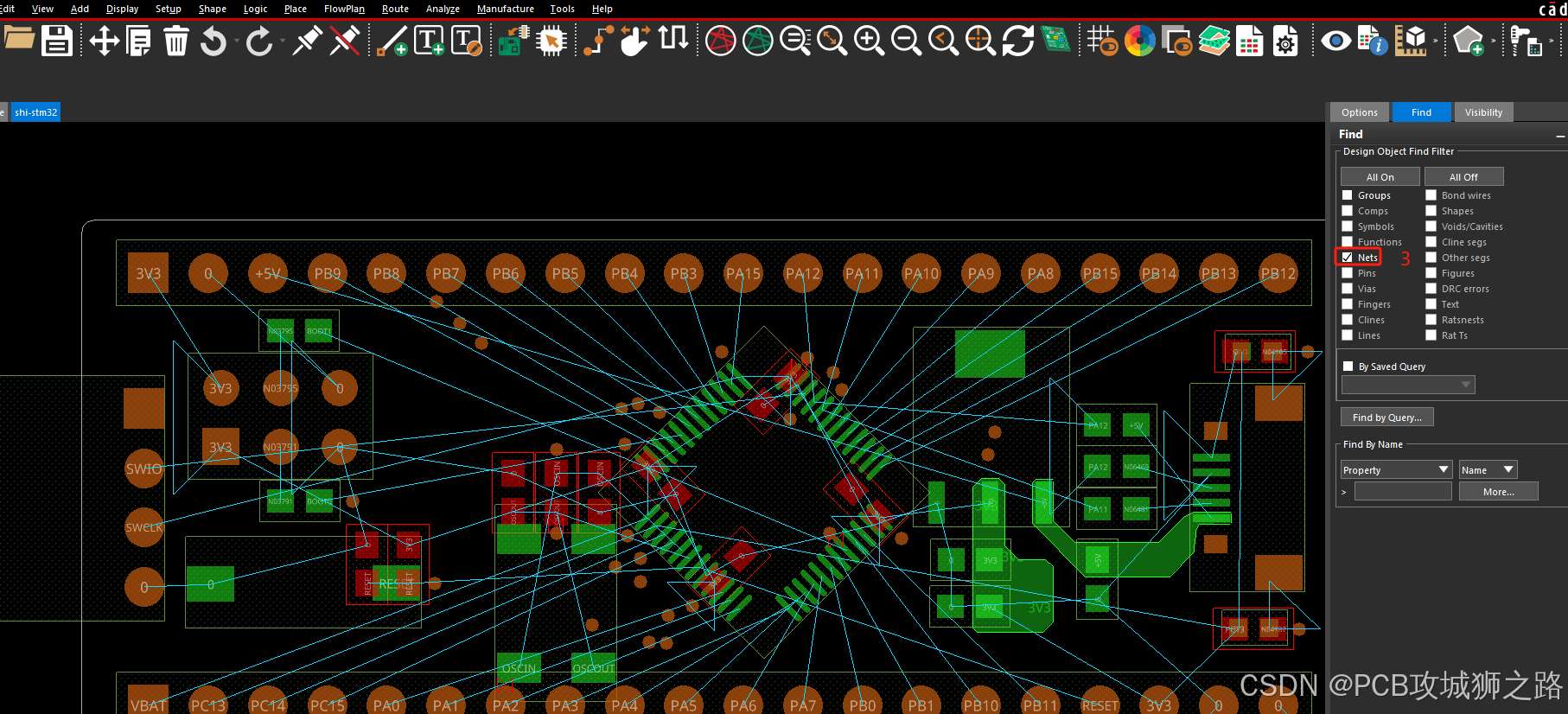Viewport: 1568px width, 714px height.
Task: Check the DRC errors checkbox
Action: point(1431,289)
